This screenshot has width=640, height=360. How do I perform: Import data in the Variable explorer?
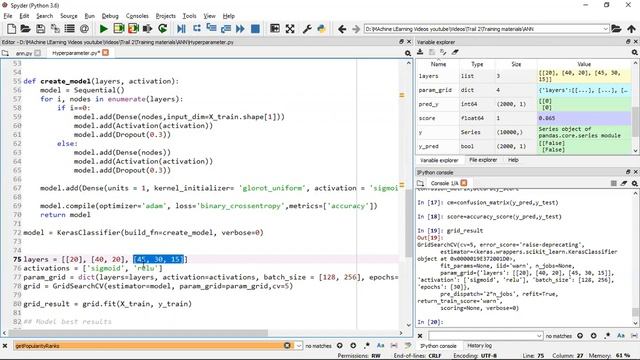pos(420,52)
